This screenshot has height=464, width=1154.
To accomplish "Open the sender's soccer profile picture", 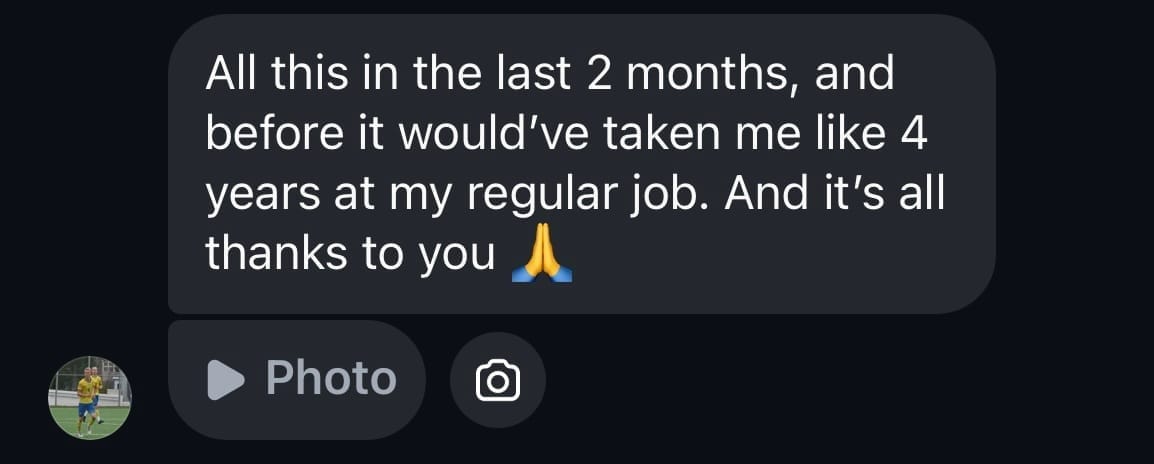I will tap(90, 397).
